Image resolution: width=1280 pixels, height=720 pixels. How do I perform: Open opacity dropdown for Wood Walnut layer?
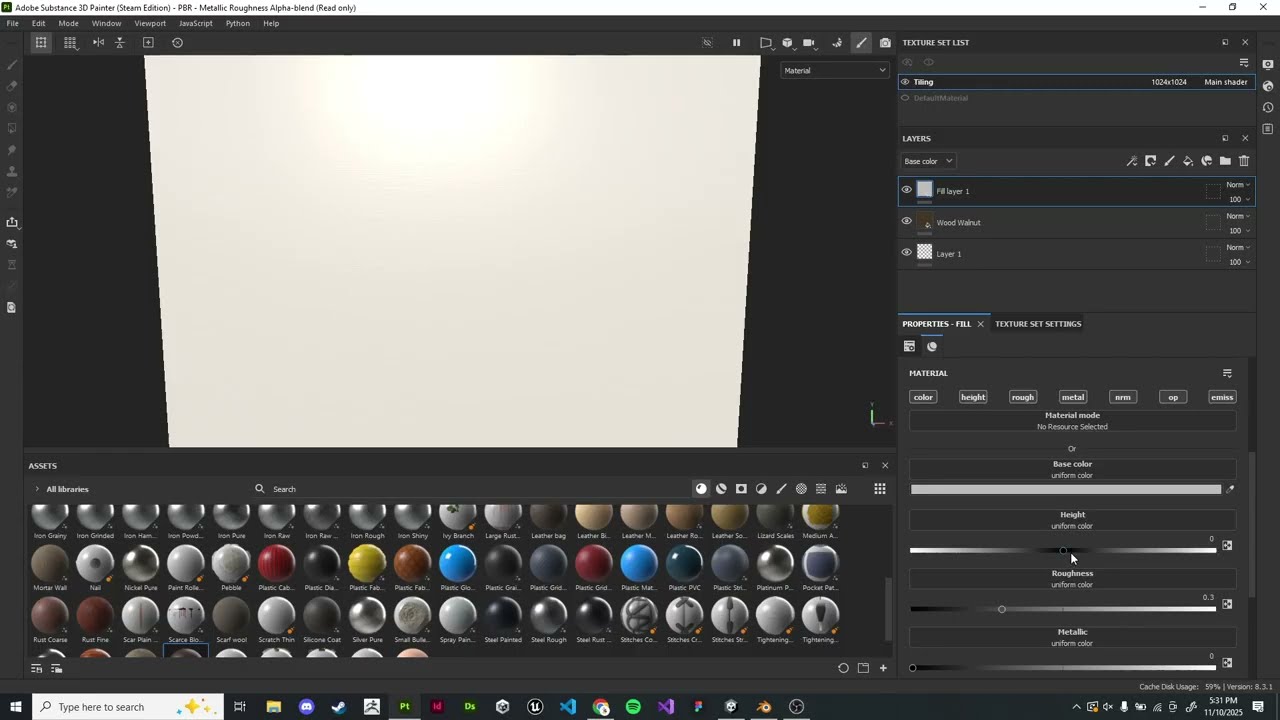[1240, 231]
